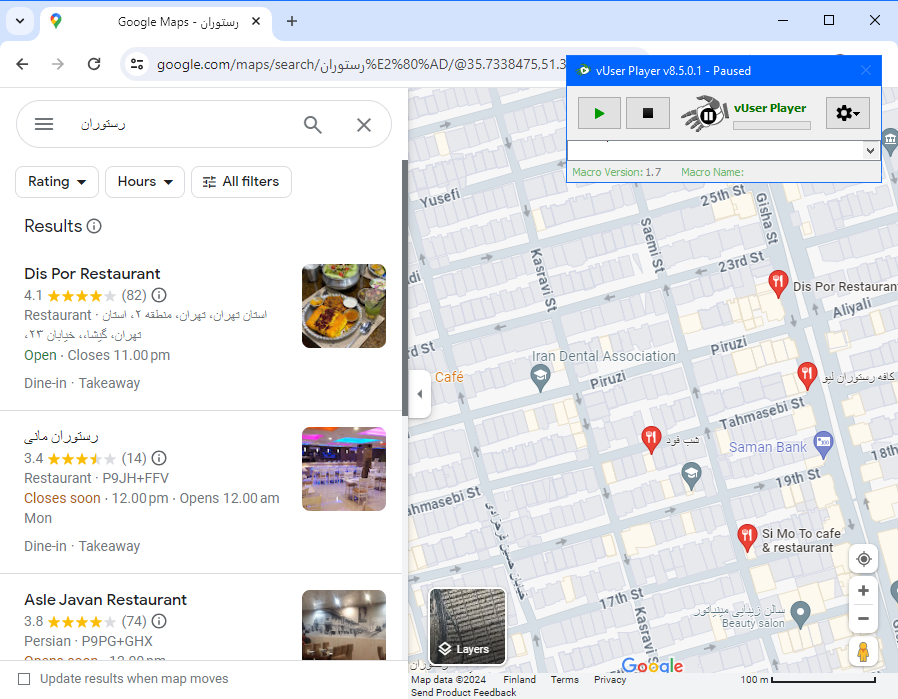Open the site information icon in address bar
The height and width of the screenshot is (699, 898).
click(x=137, y=64)
